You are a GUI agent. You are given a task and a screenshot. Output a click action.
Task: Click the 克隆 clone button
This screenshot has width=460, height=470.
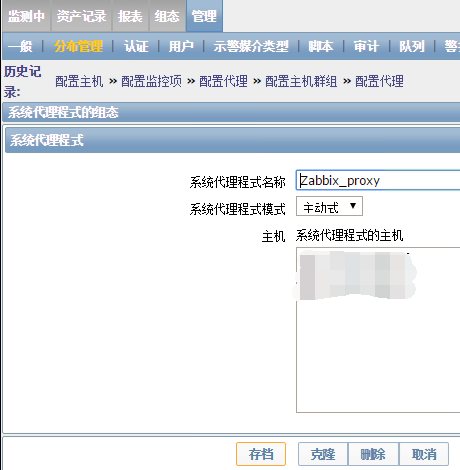pyautogui.click(x=323, y=454)
